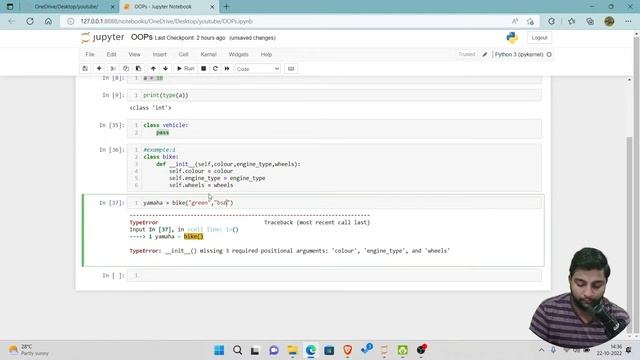
Task: Open the cell type Code dropdown
Action: pos(258,69)
